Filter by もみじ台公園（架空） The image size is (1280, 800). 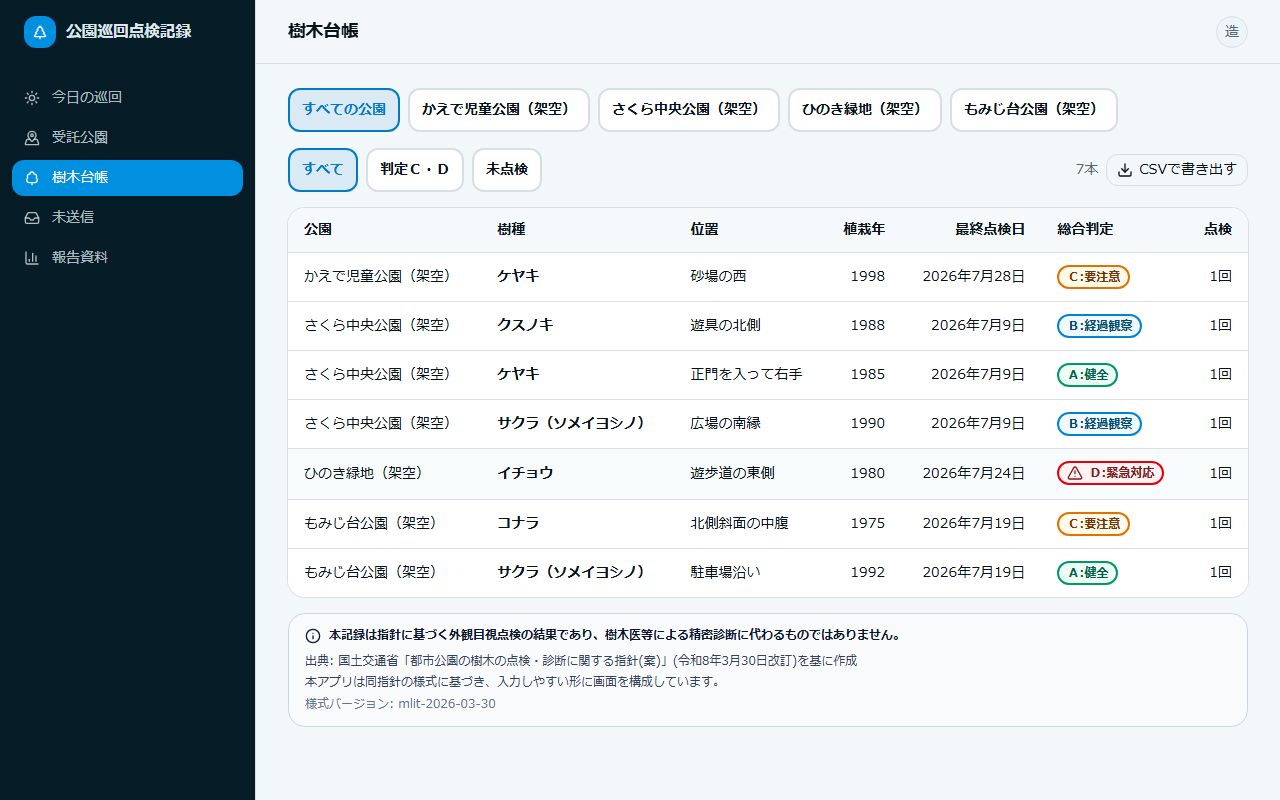pos(1034,110)
